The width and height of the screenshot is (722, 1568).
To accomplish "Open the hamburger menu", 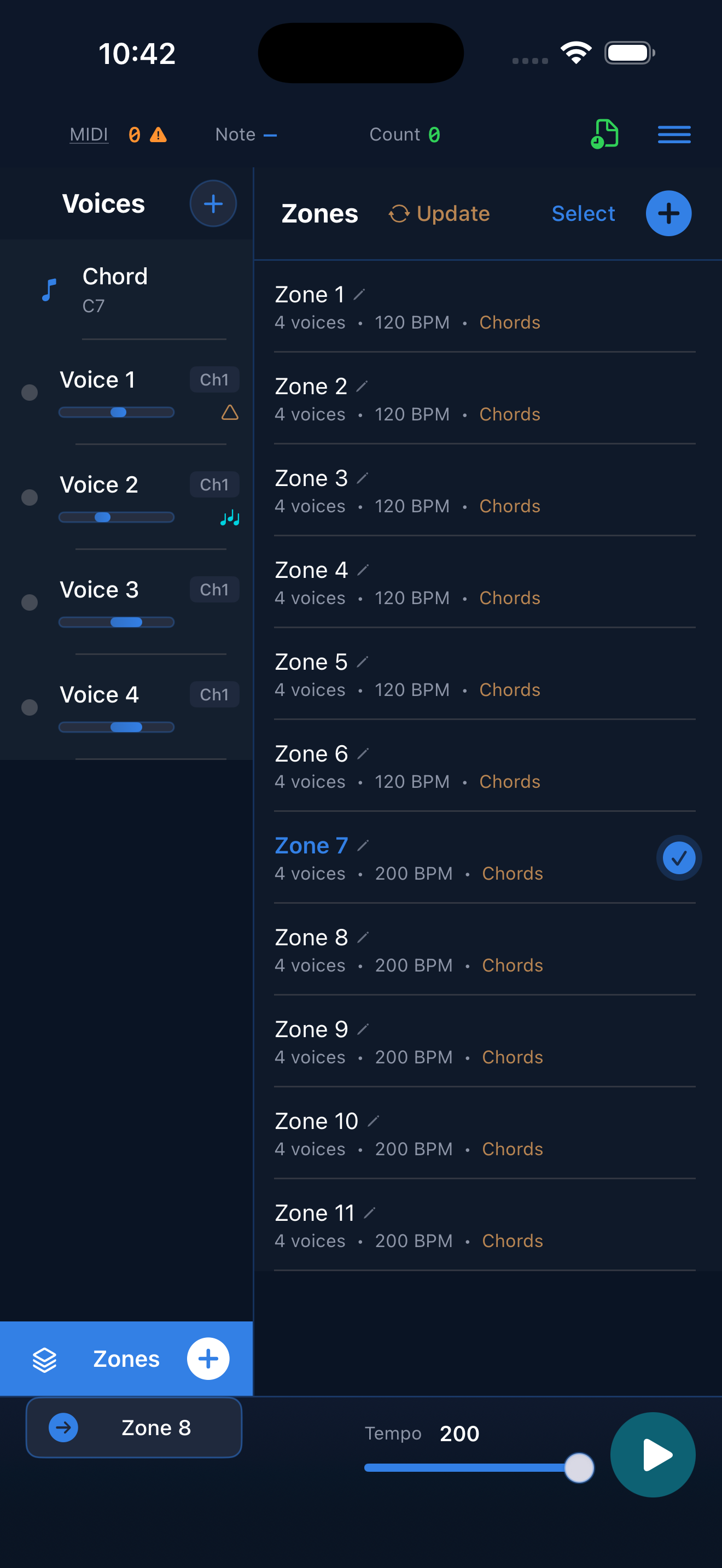I will pyautogui.click(x=674, y=134).
